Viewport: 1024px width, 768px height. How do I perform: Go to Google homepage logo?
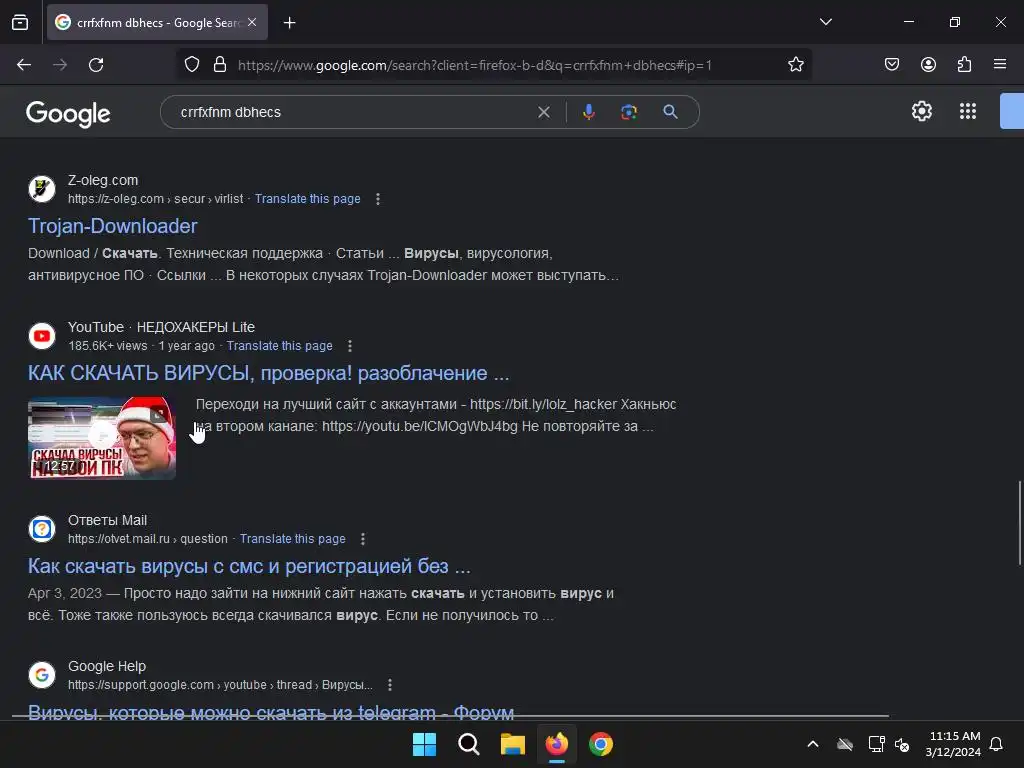(68, 114)
